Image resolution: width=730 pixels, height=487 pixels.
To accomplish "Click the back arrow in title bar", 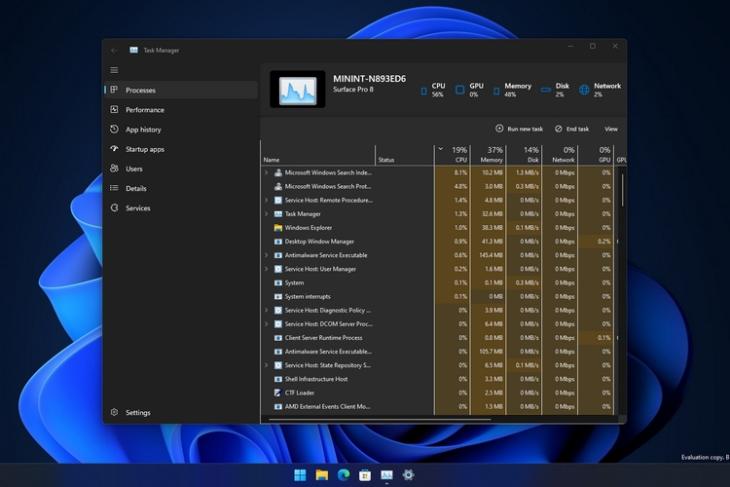I will [x=114, y=50].
